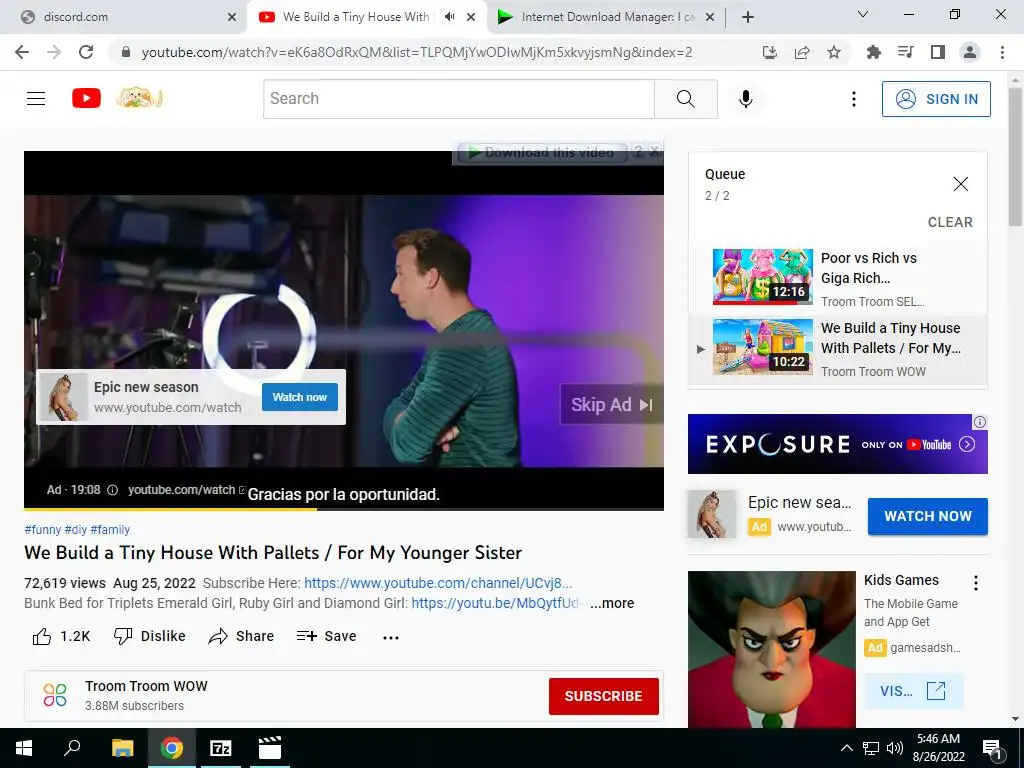The width and height of the screenshot is (1024, 768).
Task: Click install app icon in address bar
Action: [x=770, y=52]
